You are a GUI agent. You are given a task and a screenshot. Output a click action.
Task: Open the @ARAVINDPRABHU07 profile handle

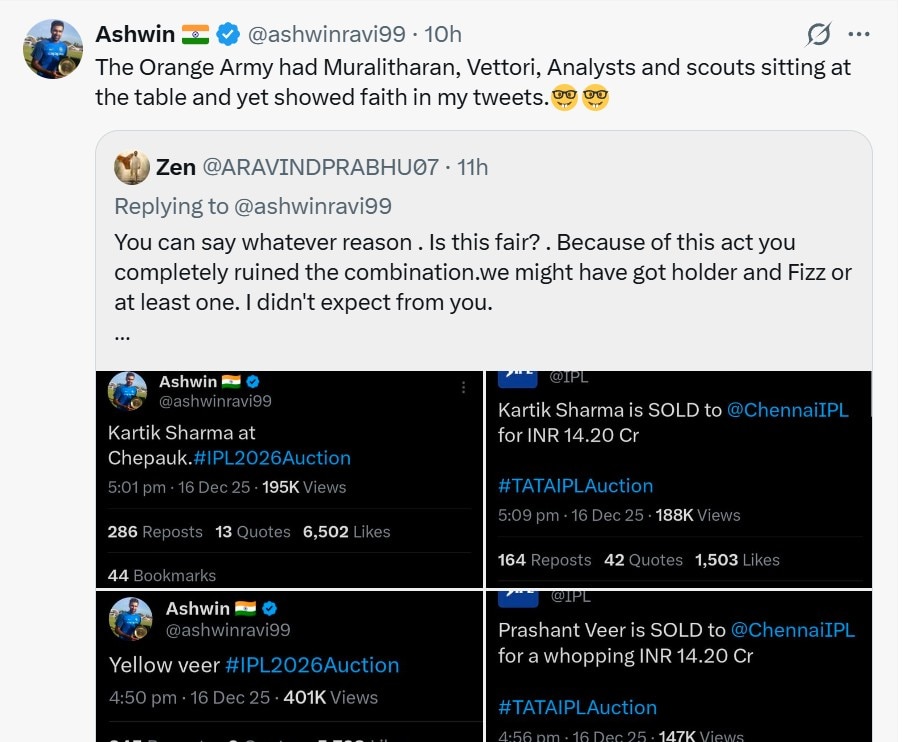click(x=320, y=167)
